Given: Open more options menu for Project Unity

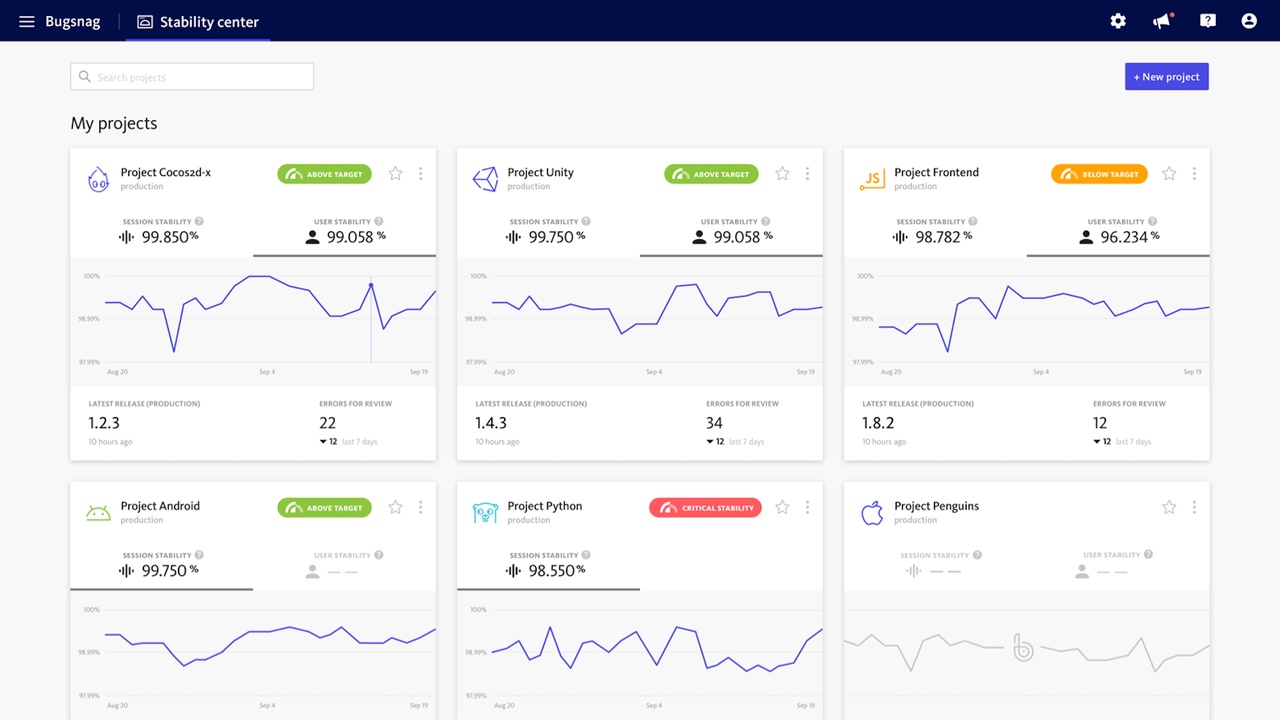Looking at the screenshot, I should (x=807, y=174).
